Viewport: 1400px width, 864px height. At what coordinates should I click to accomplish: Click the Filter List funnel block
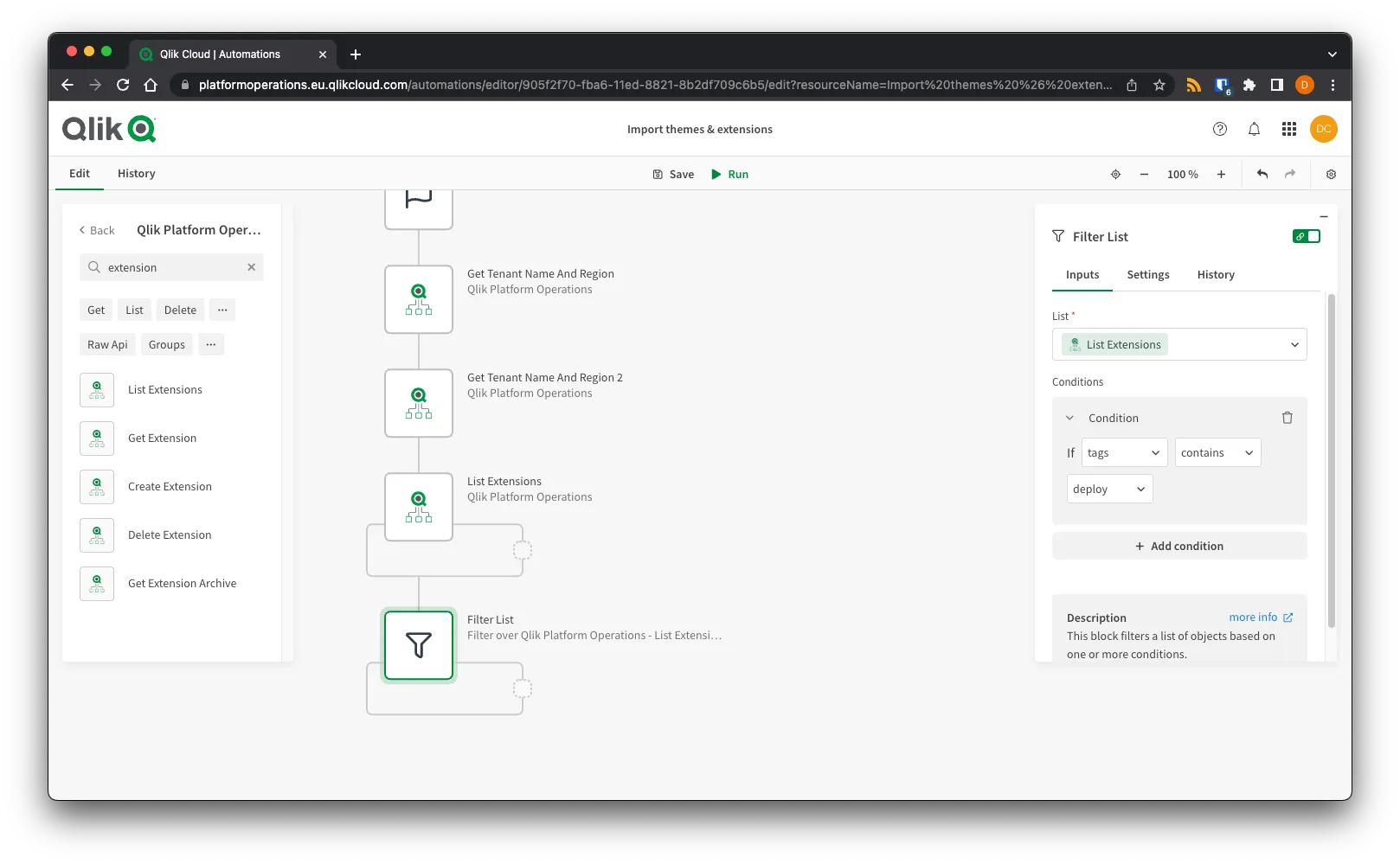coord(419,645)
